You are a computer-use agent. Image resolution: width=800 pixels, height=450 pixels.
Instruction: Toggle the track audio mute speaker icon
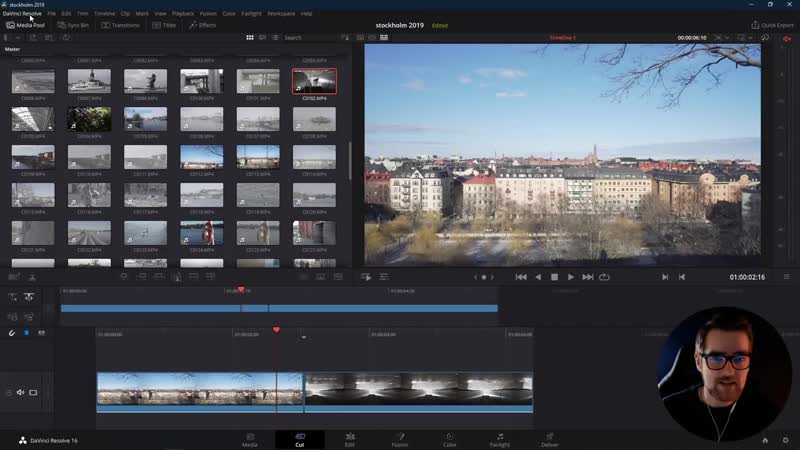(20, 392)
